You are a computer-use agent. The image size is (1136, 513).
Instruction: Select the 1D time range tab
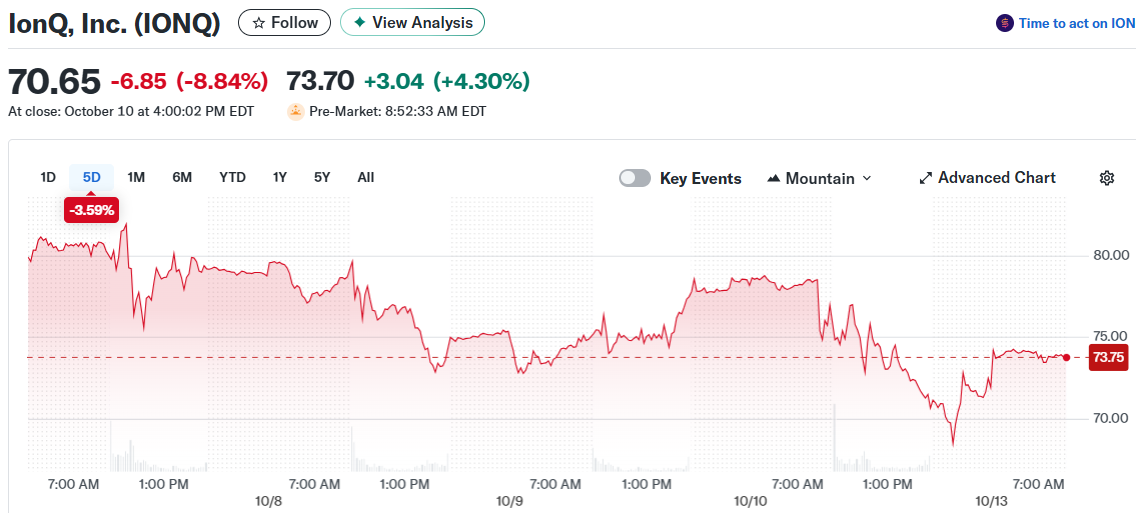(x=48, y=177)
